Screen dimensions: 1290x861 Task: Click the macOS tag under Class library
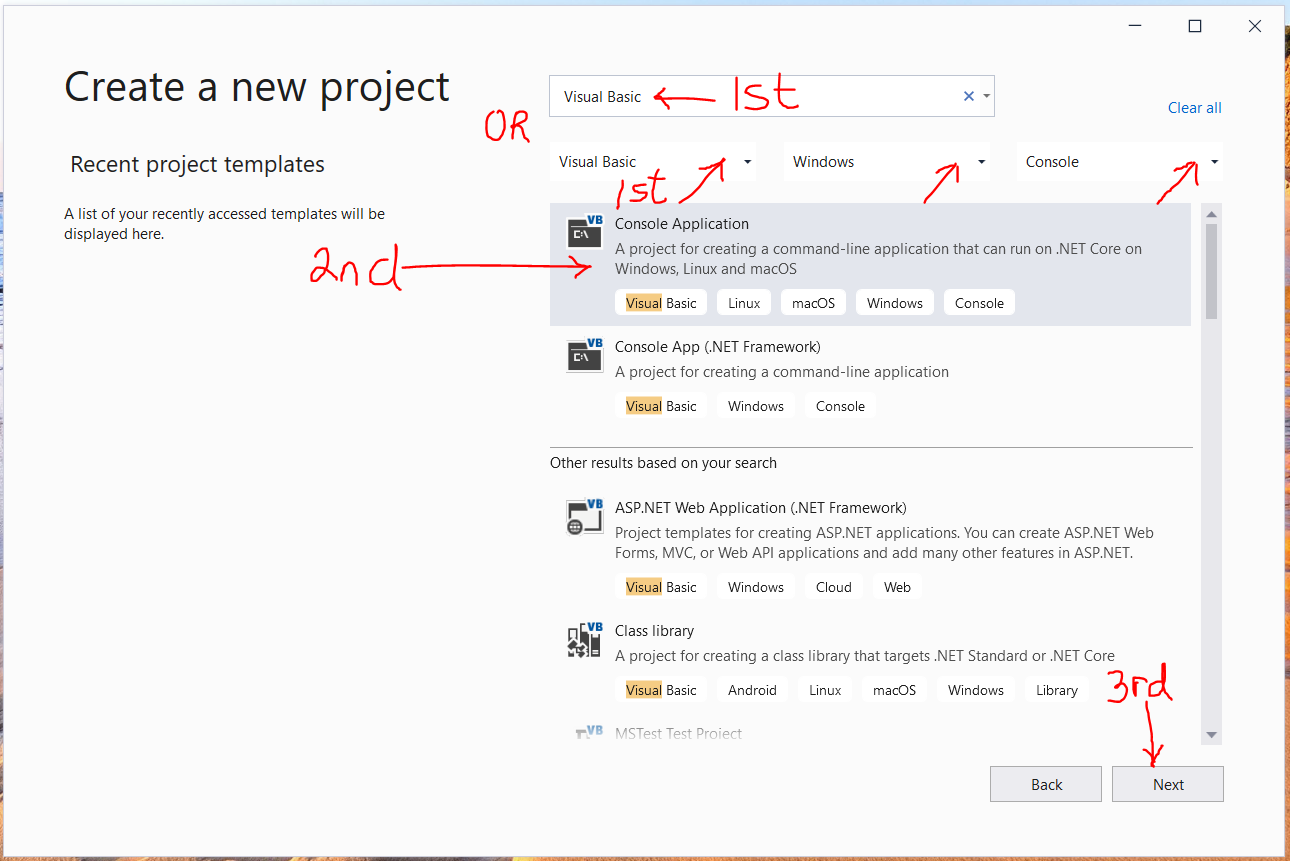[894, 690]
